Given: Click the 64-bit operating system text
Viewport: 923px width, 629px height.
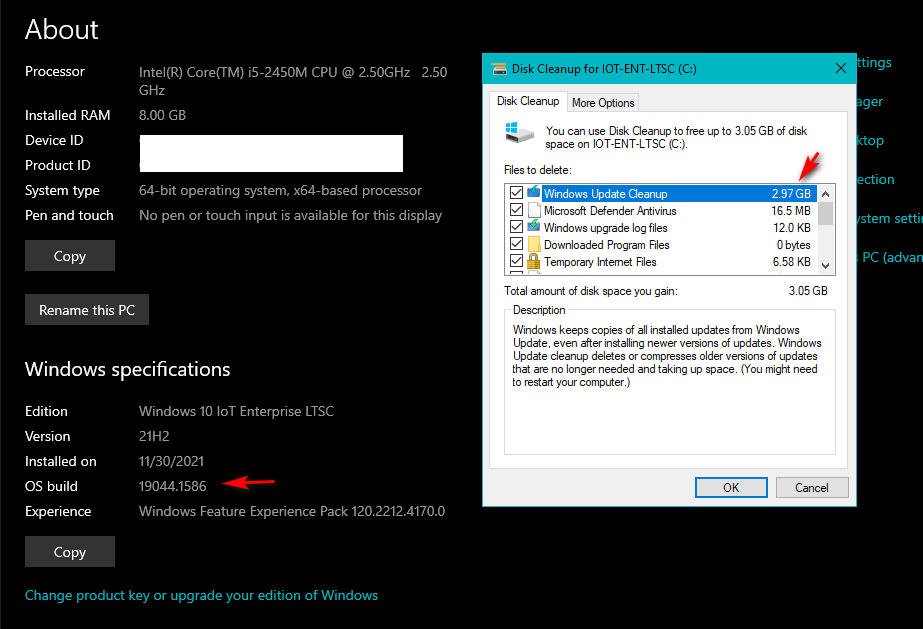Looking at the screenshot, I should click(x=280, y=191).
